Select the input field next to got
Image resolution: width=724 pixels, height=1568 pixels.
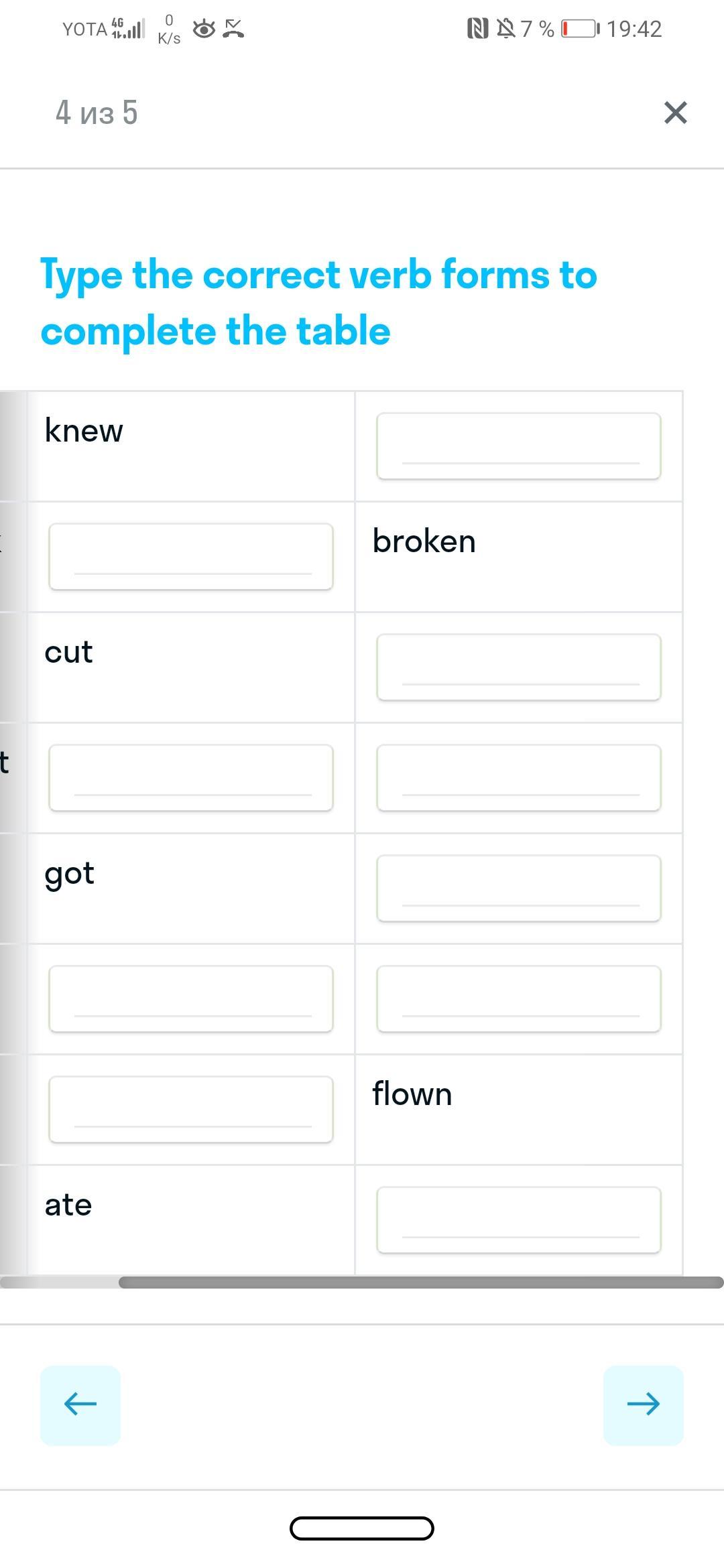[x=519, y=889]
